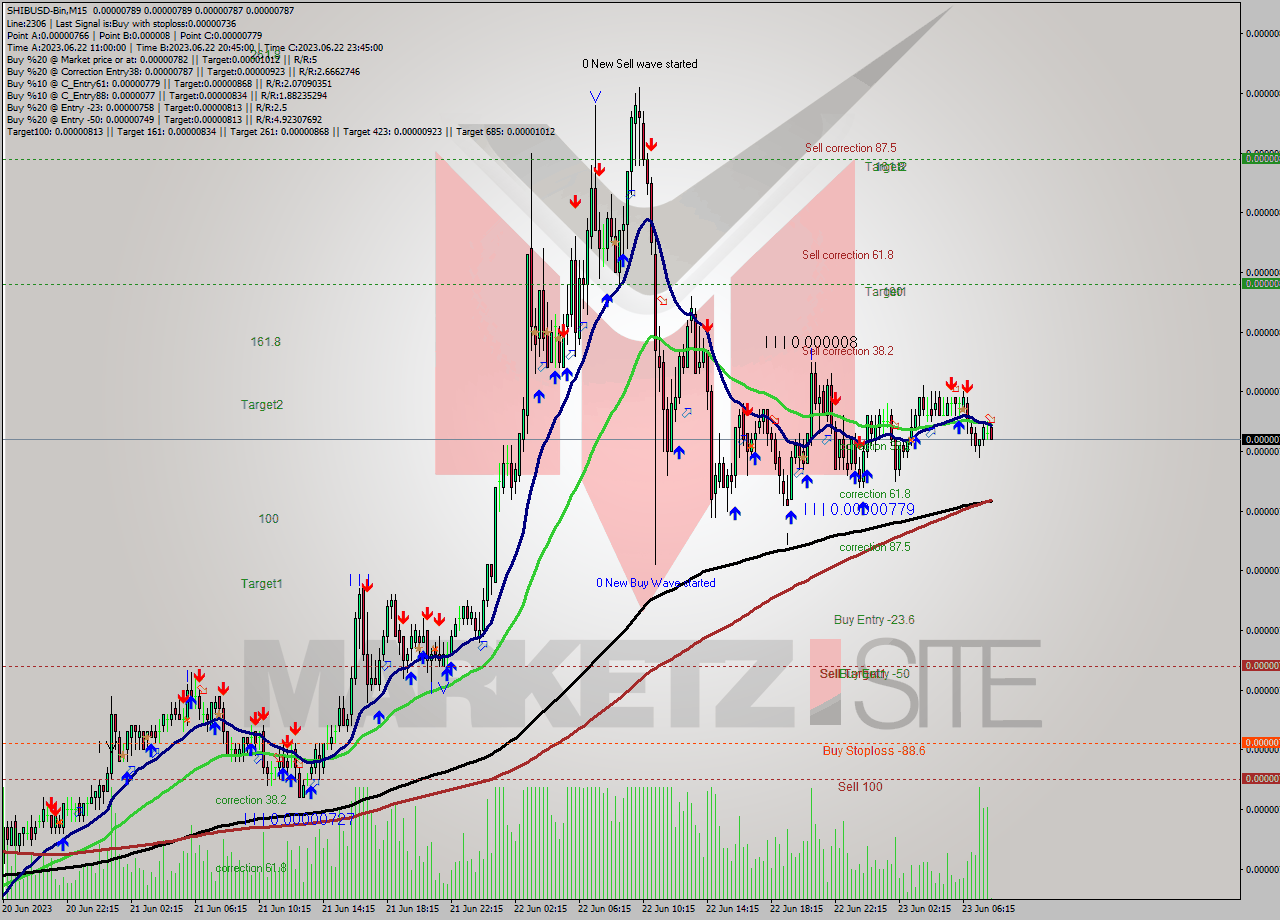
Task: Select the 'Target2' label on the left
Action: (x=262, y=405)
